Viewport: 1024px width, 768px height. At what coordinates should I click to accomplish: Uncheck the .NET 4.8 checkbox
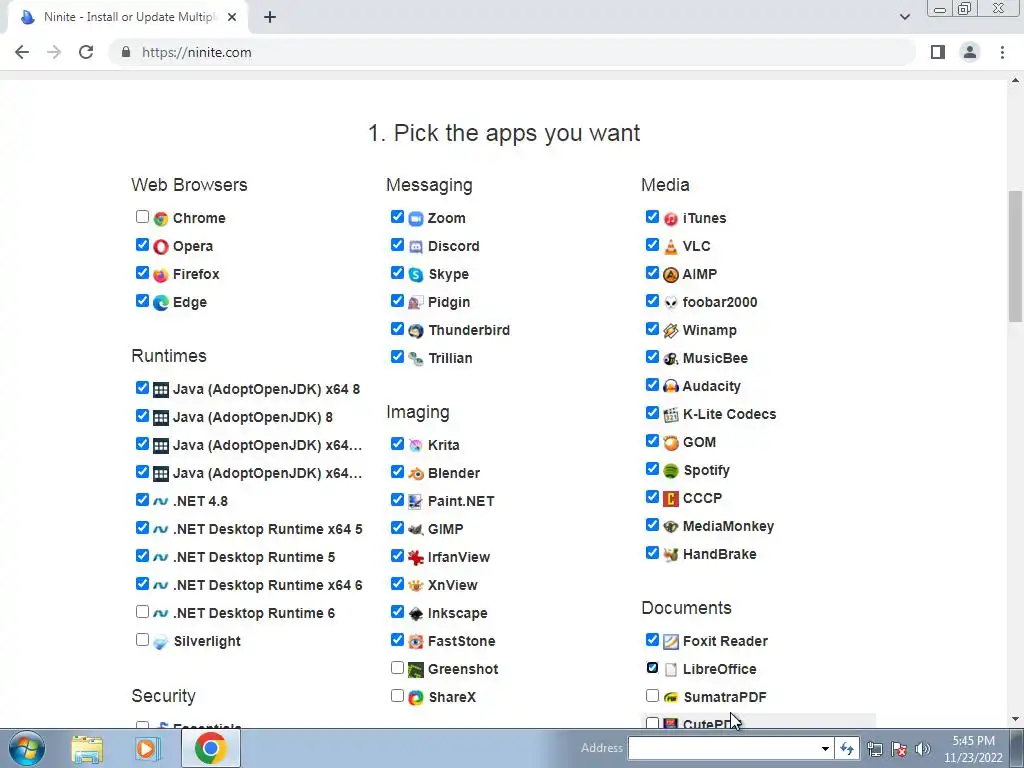(142, 500)
